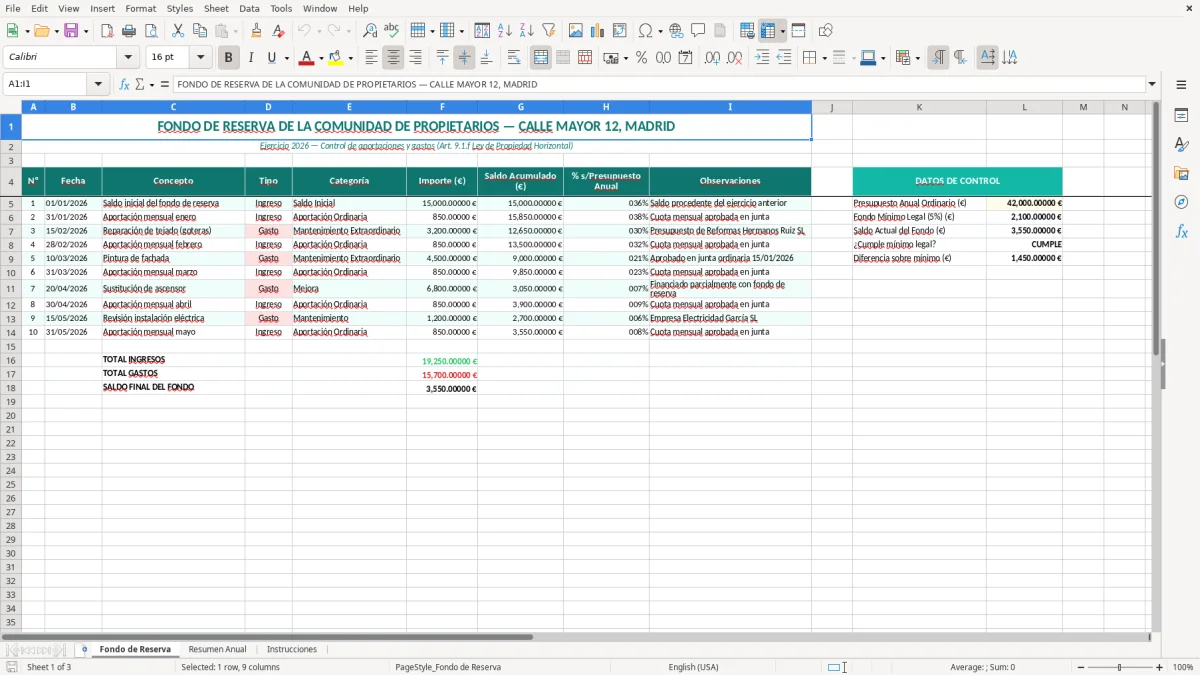Click the Format as Percent icon
Image resolution: width=1200 pixels, height=675 pixels.
click(641, 58)
